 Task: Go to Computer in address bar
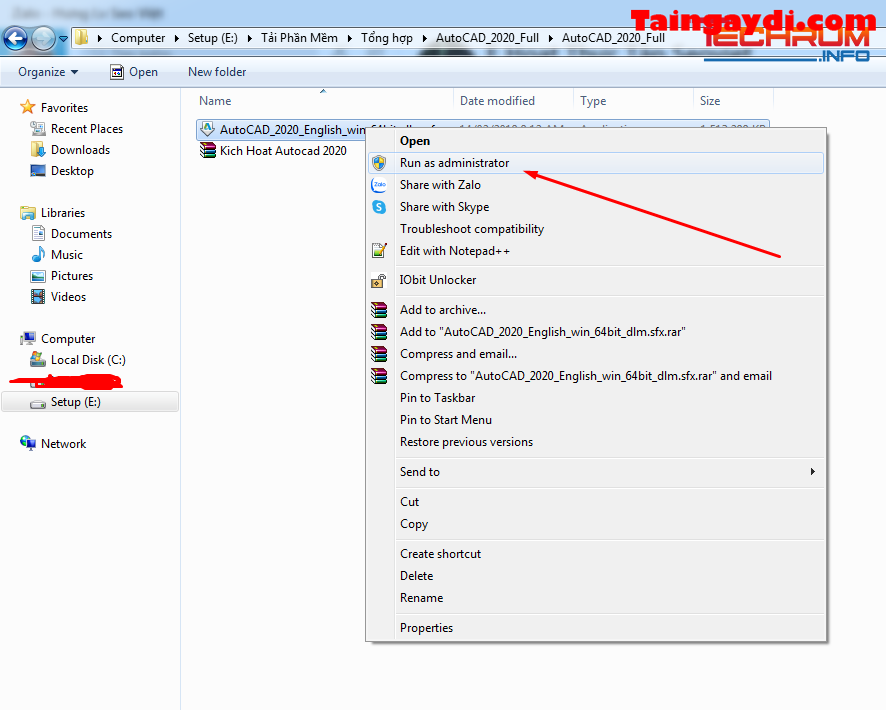138,38
